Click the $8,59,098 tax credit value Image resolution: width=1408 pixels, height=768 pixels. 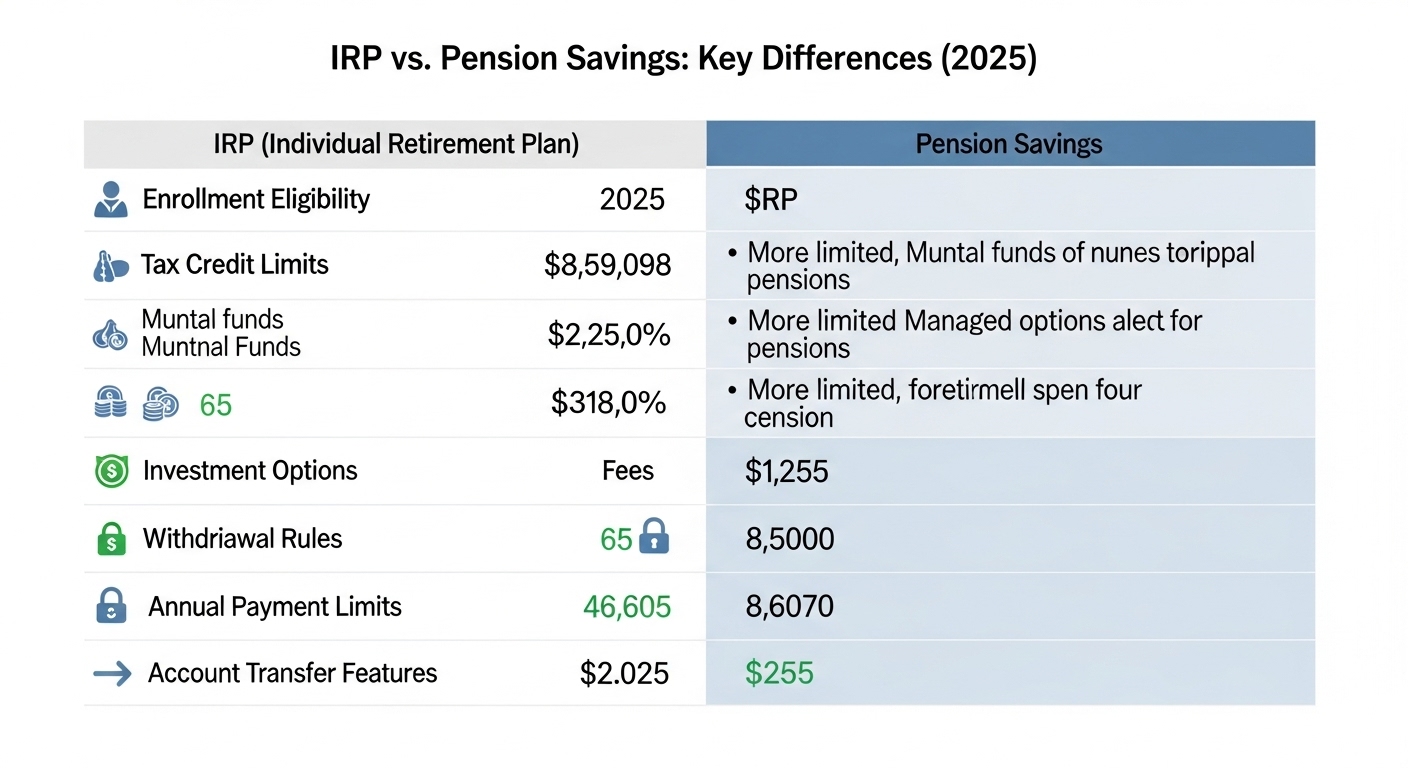pos(607,265)
